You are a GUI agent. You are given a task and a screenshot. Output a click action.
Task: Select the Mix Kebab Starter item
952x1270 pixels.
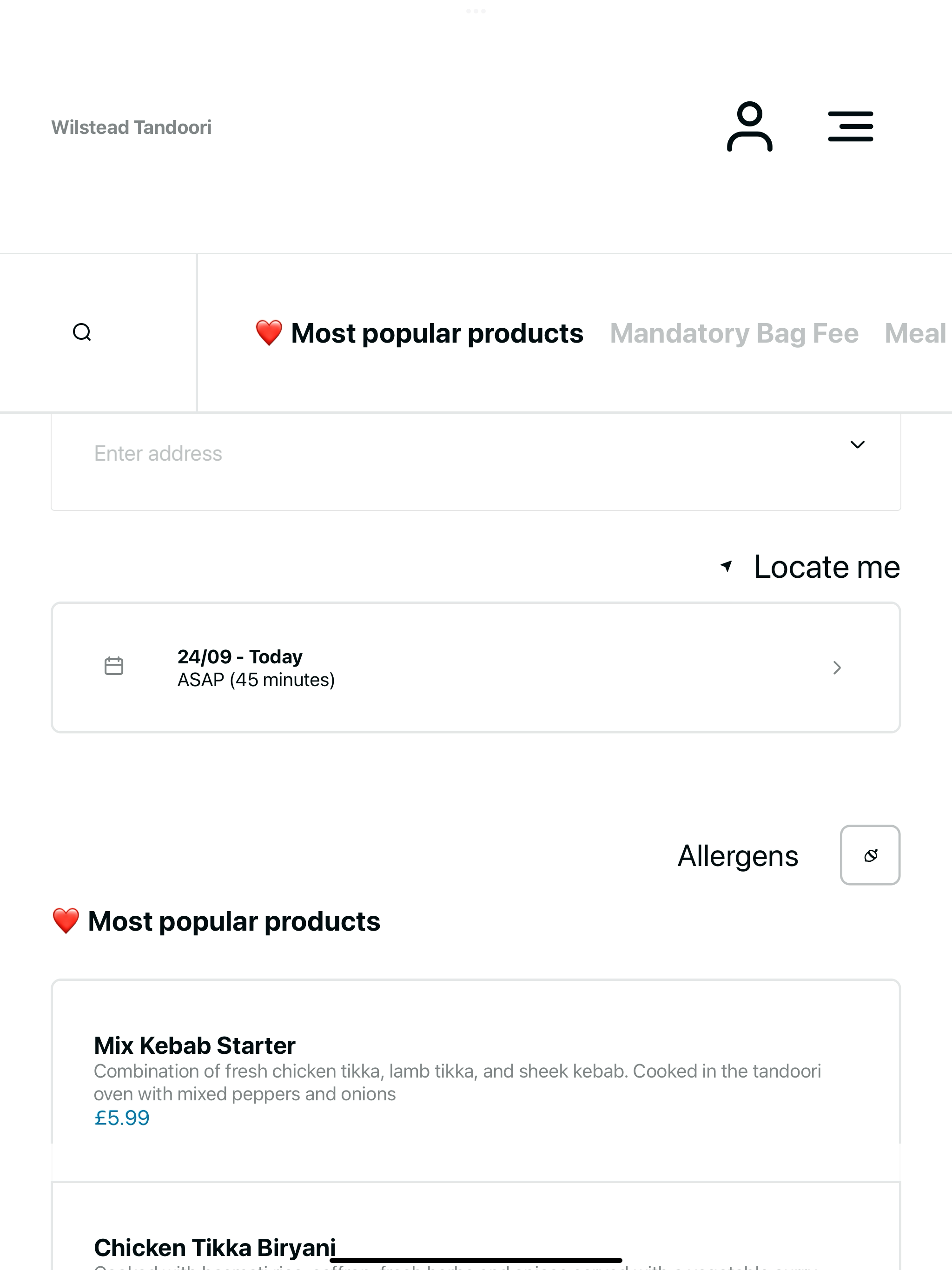pos(476,1079)
